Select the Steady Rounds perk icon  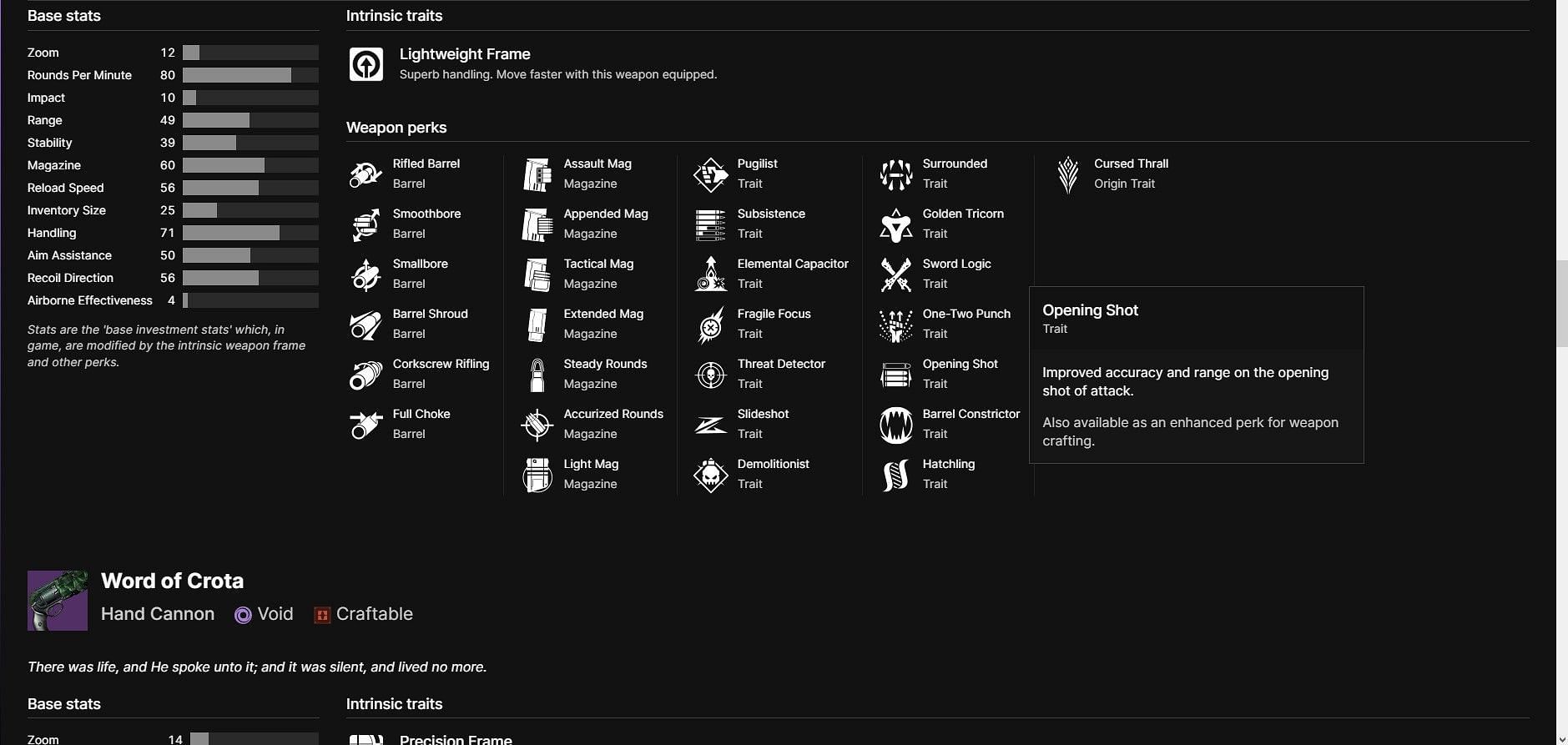pos(537,375)
